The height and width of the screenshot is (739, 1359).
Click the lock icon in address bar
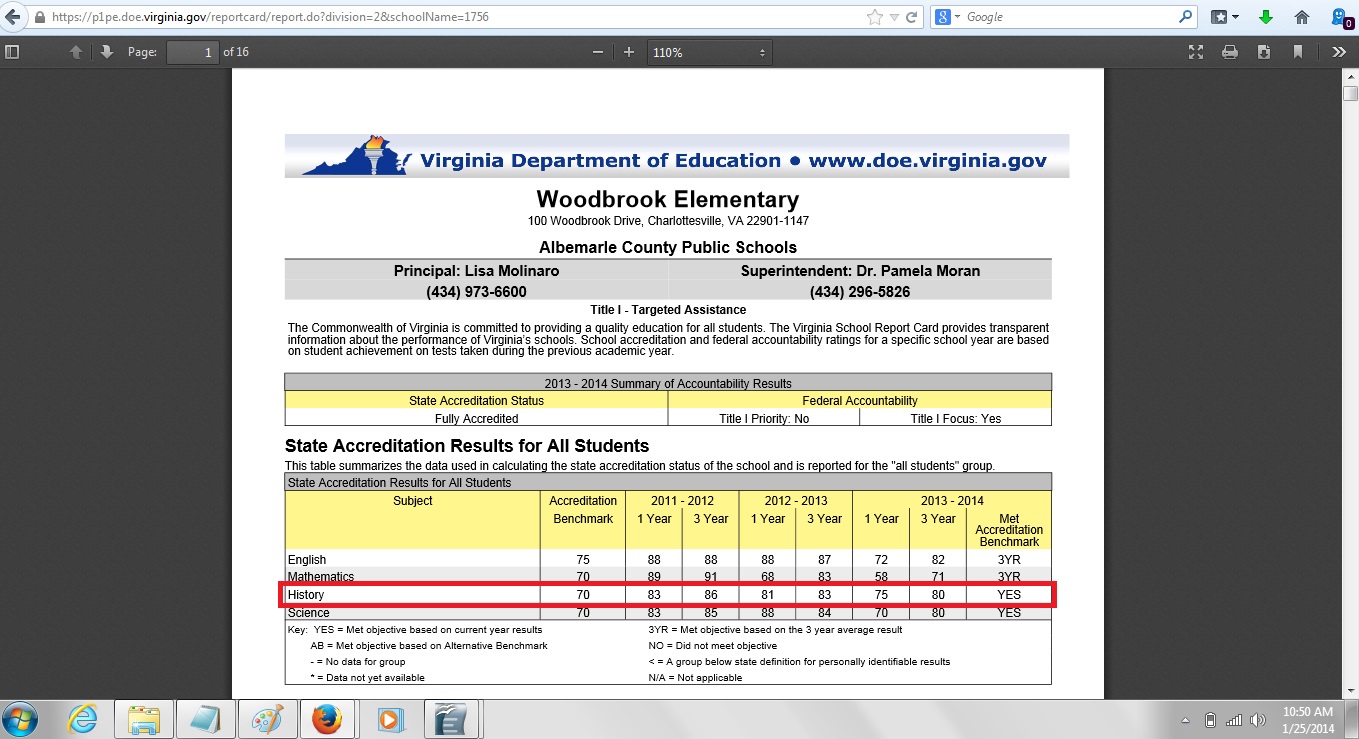(39, 17)
